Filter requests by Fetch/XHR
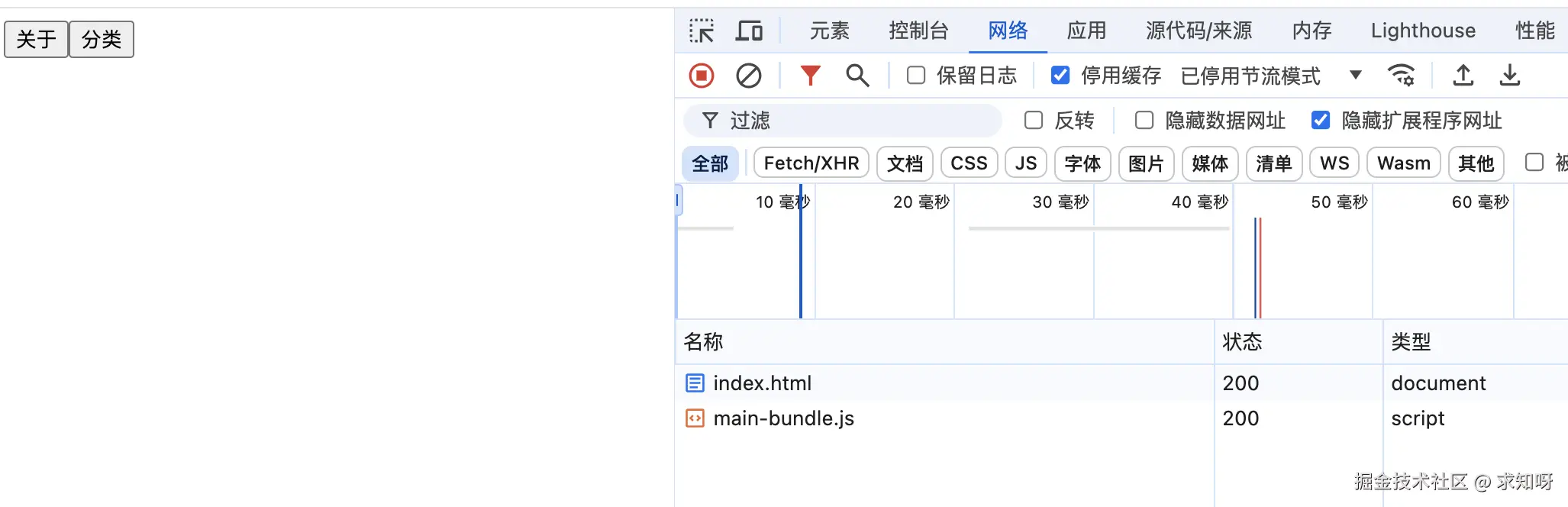This screenshot has height=507, width=1568. tap(811, 163)
